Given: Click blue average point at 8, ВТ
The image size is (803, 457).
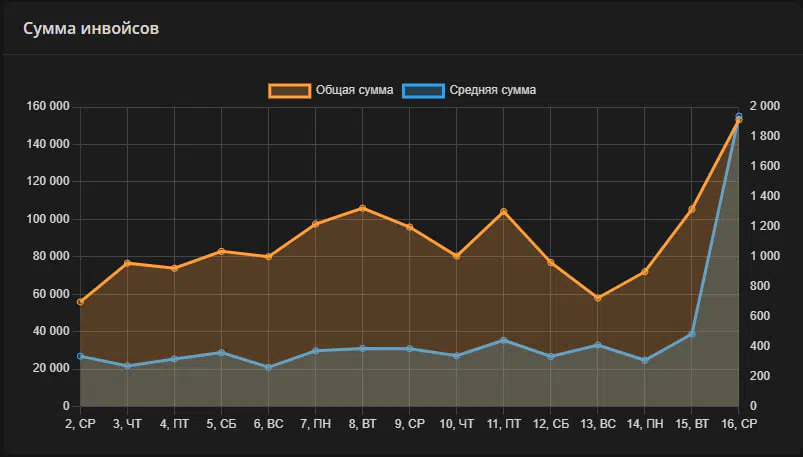Looking at the screenshot, I should tap(362, 348).
